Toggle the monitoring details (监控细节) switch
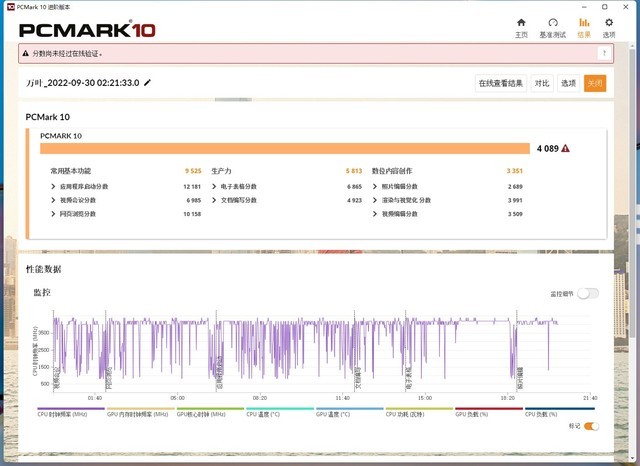The image size is (640, 466). (588, 293)
